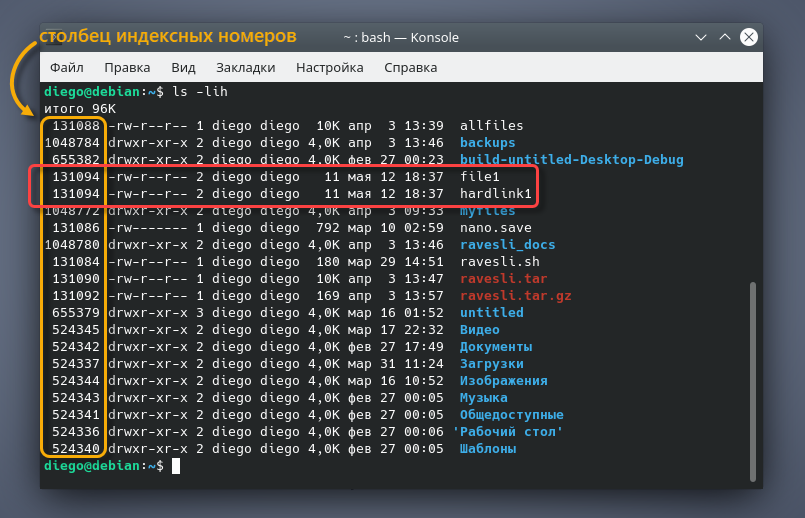Maximize the Konsole window
This screenshot has width=805, height=518.
pyautogui.click(x=725, y=38)
